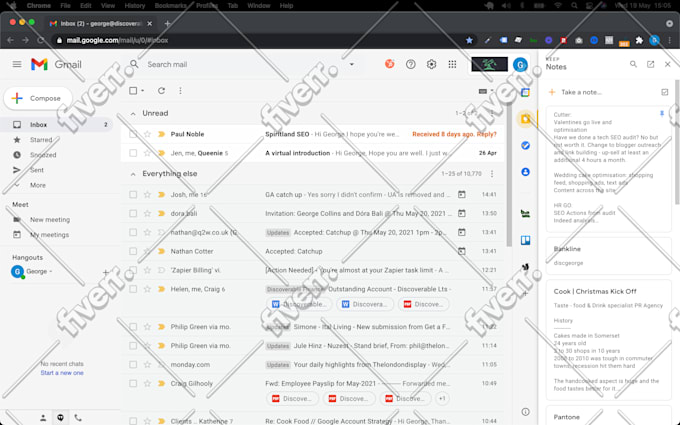Select the Jen, me, Queenie email checkbox

click(x=133, y=153)
